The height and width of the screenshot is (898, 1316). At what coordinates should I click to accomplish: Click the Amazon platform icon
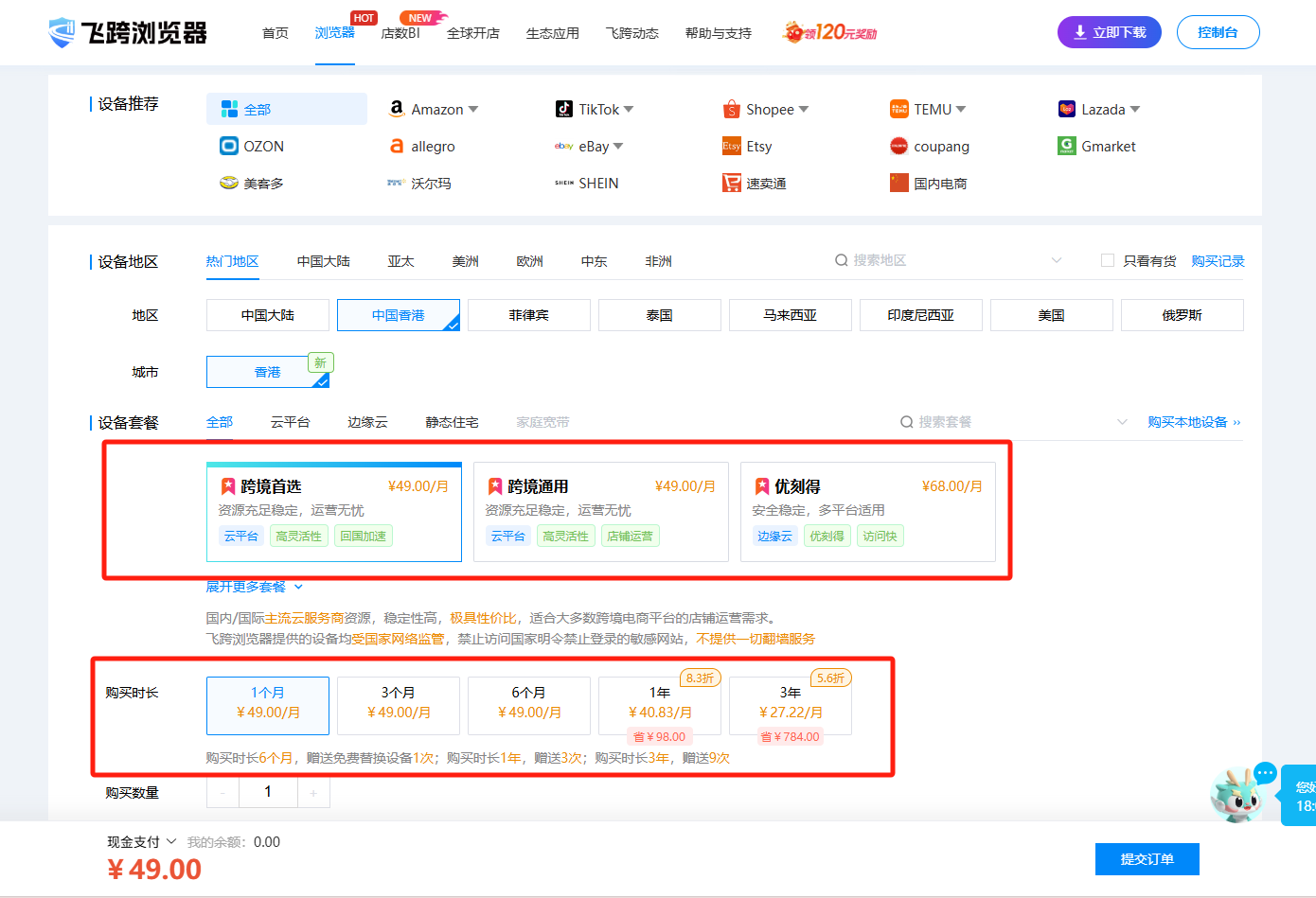(x=397, y=109)
